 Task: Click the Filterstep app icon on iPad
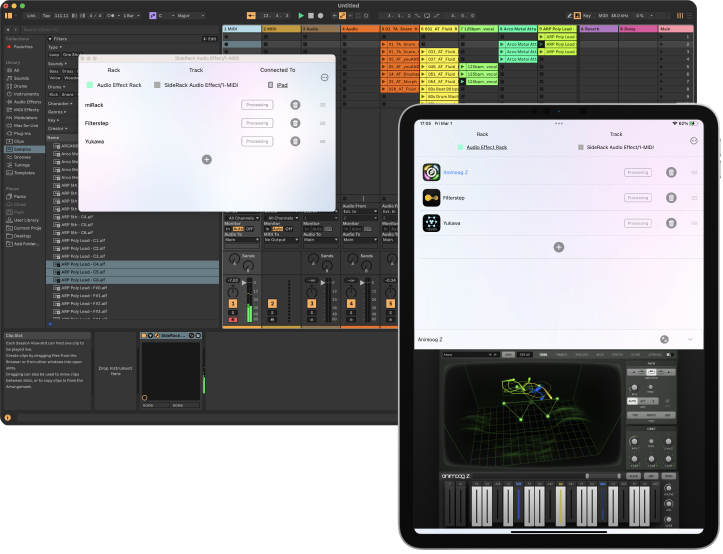coord(432,198)
